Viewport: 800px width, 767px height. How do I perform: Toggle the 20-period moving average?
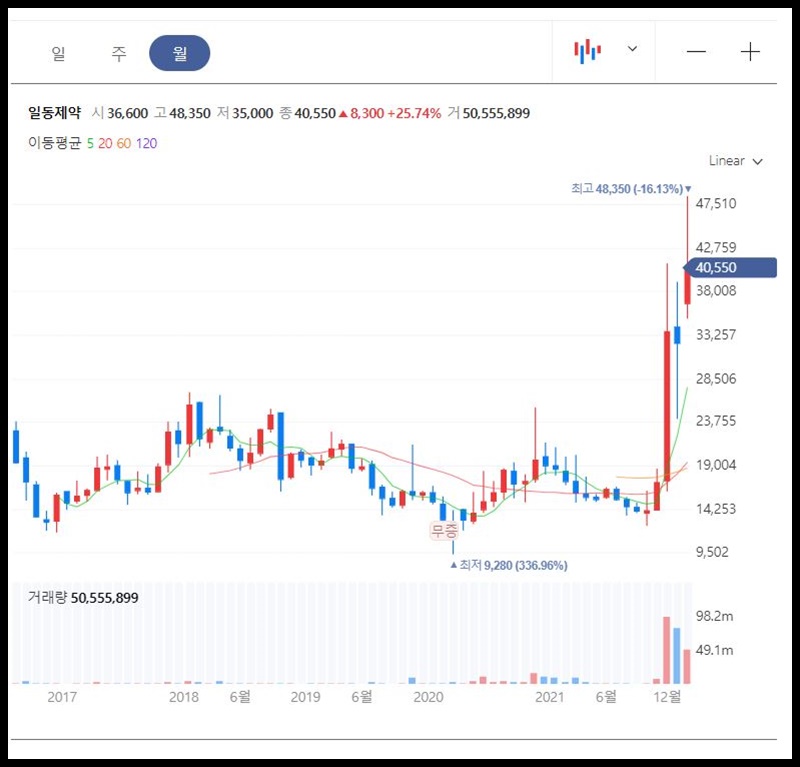(x=105, y=143)
